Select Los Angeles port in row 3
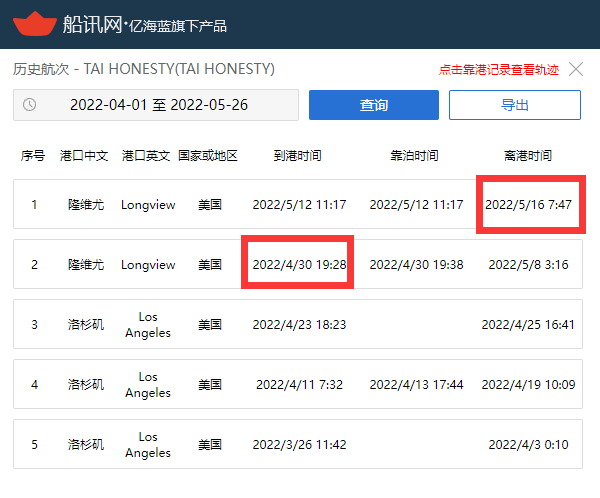 (x=148, y=325)
